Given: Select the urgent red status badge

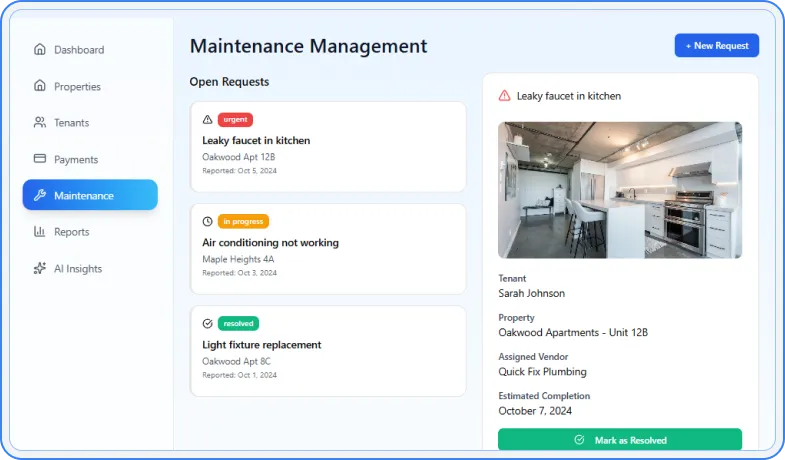Looking at the screenshot, I should pyautogui.click(x=235, y=120).
